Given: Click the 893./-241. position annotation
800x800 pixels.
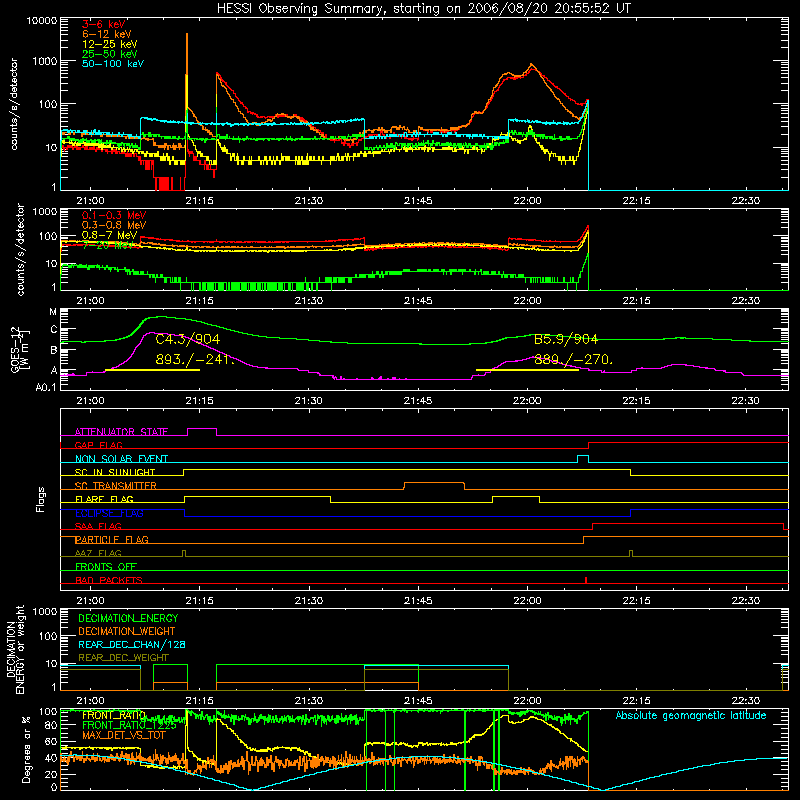Looking at the screenshot, I should pos(195,360).
